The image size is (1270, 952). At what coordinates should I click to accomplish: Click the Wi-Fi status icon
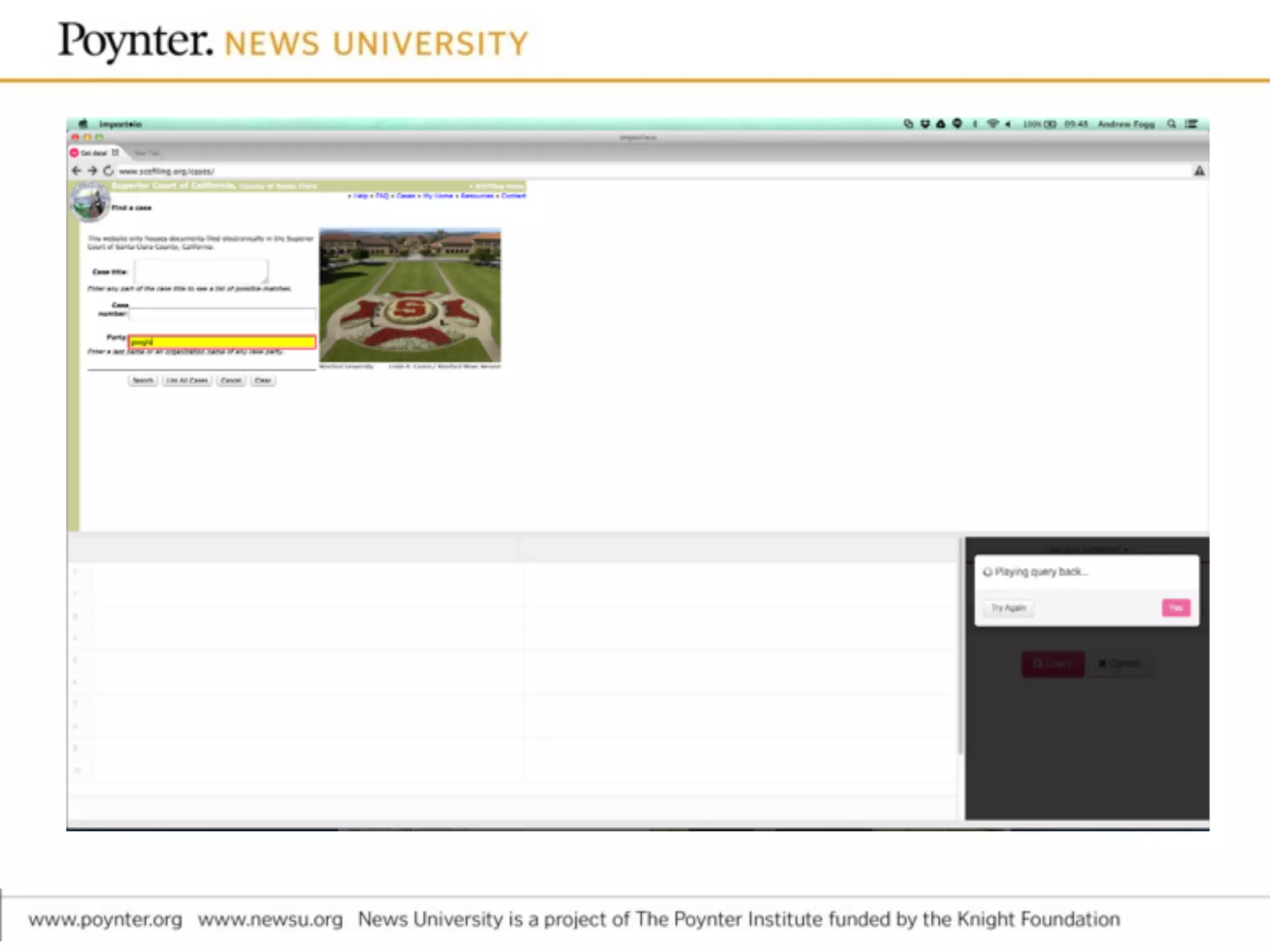click(992, 123)
